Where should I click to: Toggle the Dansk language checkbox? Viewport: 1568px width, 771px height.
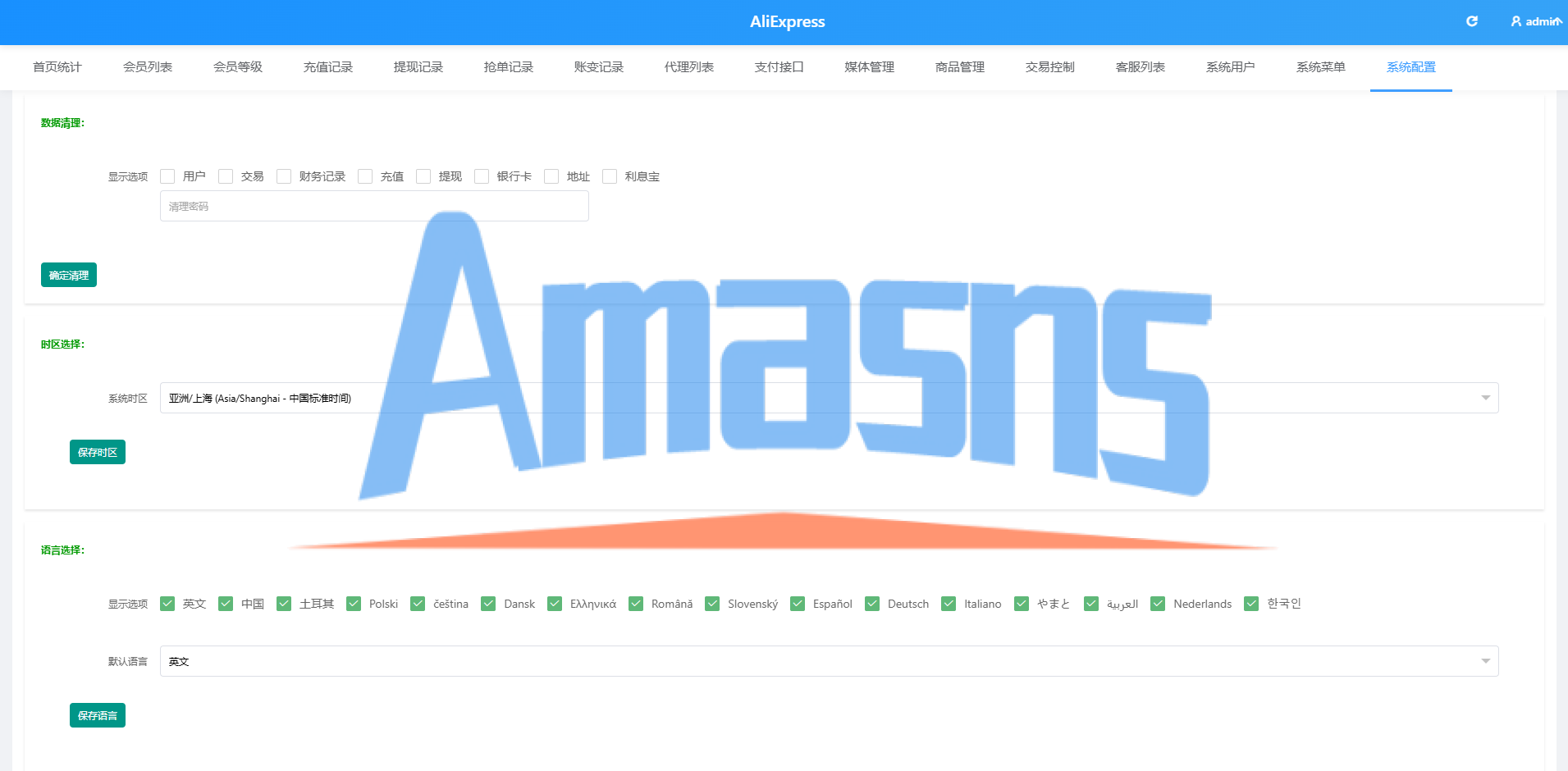click(x=488, y=604)
